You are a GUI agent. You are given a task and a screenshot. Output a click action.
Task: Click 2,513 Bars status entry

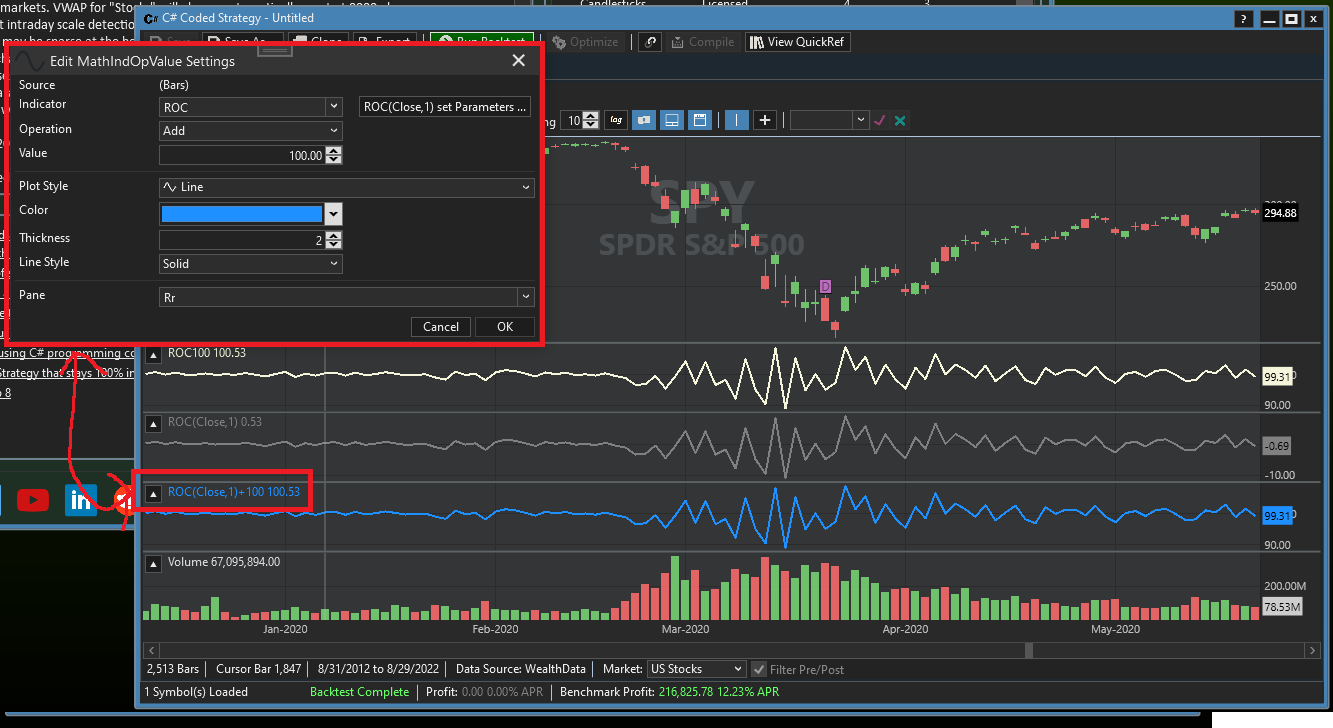click(x=173, y=669)
